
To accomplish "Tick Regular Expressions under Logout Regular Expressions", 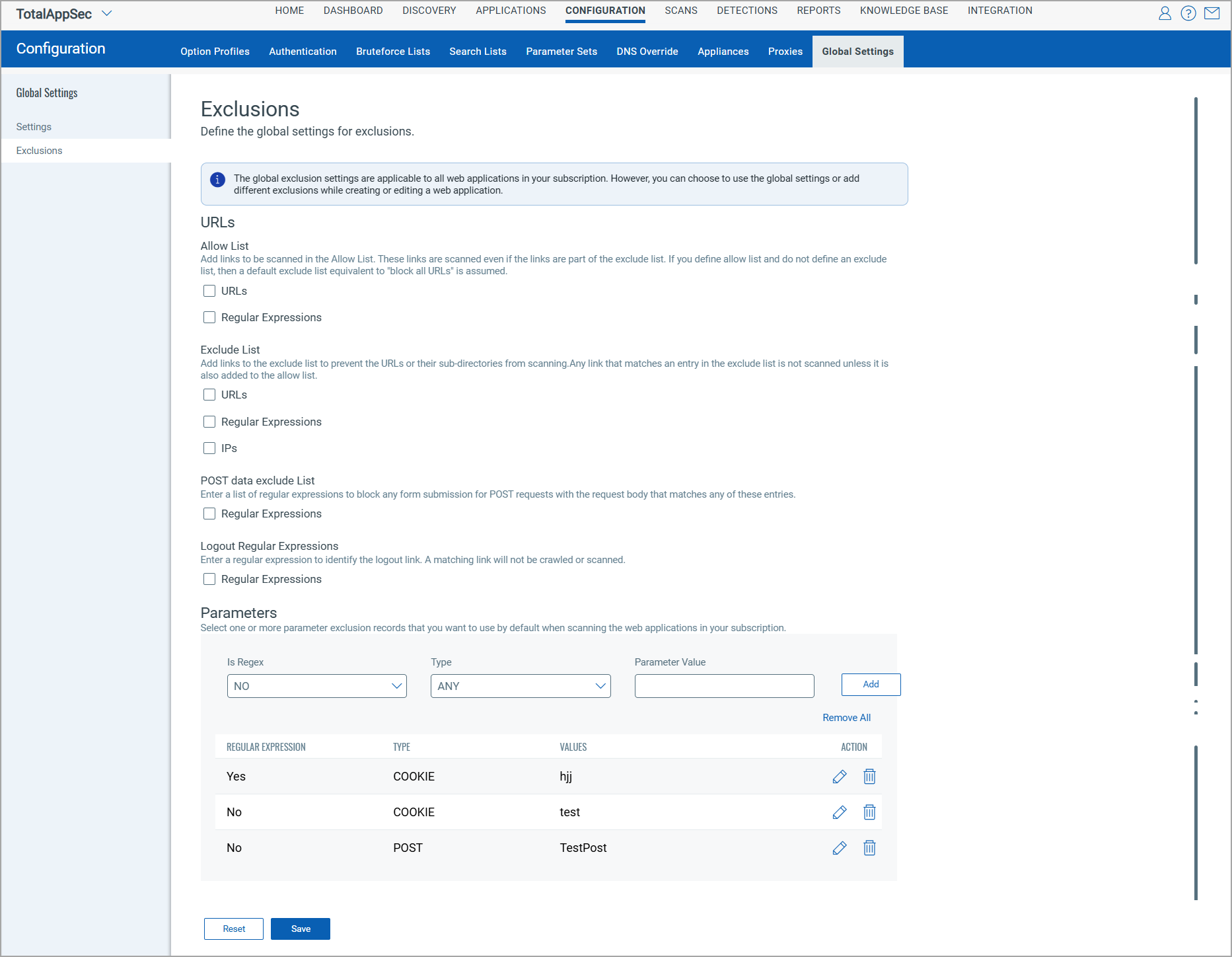I will pos(209,579).
